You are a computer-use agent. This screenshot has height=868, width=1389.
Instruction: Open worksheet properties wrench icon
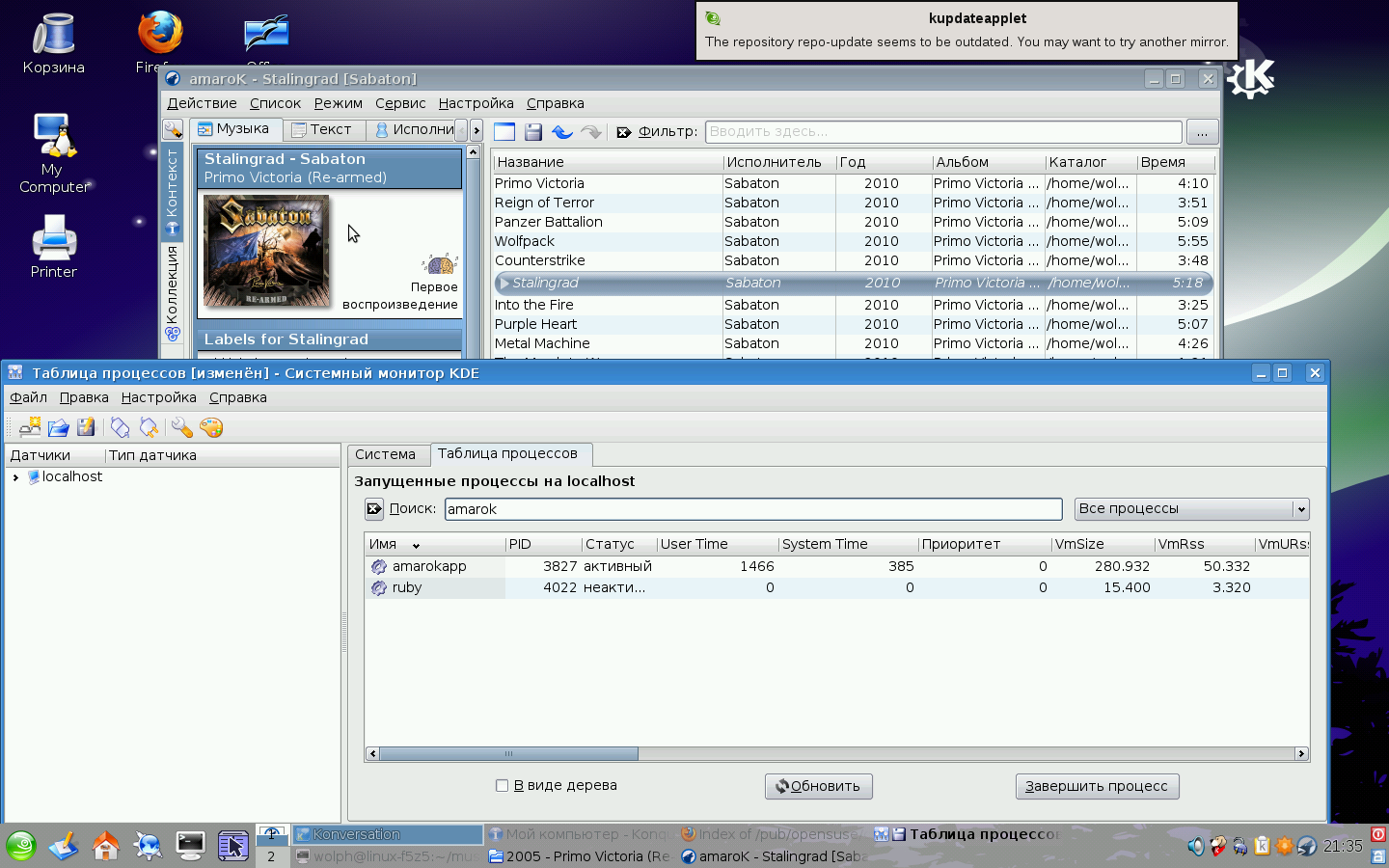(181, 427)
